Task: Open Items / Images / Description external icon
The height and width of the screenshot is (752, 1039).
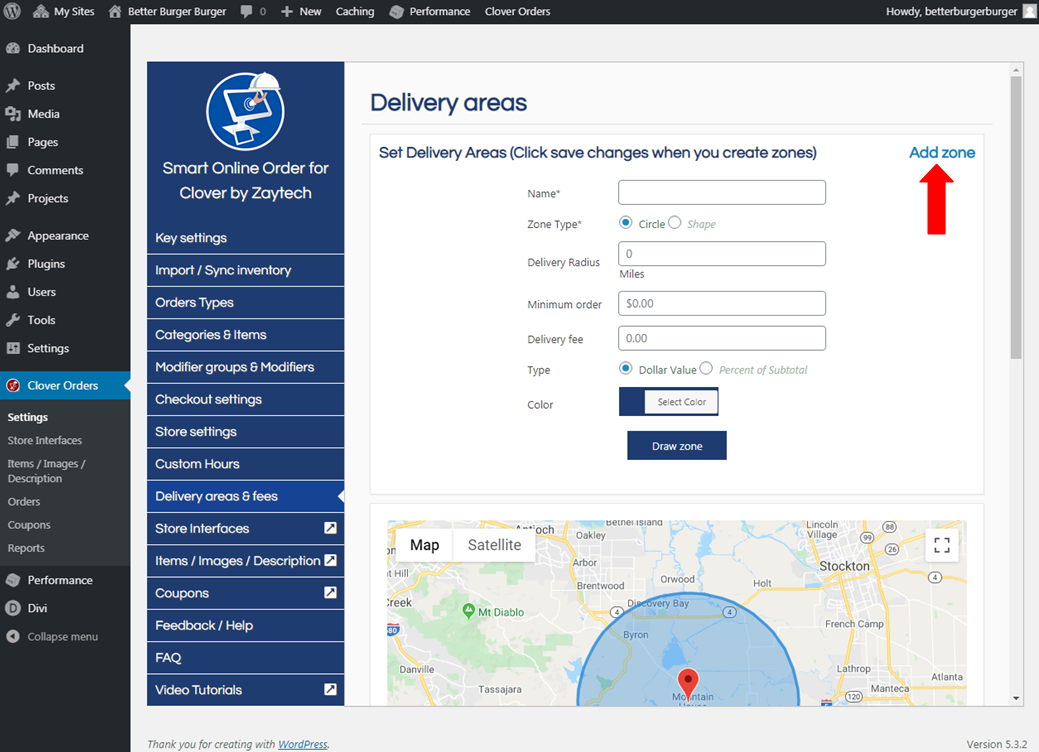Action: pyautogui.click(x=330, y=560)
